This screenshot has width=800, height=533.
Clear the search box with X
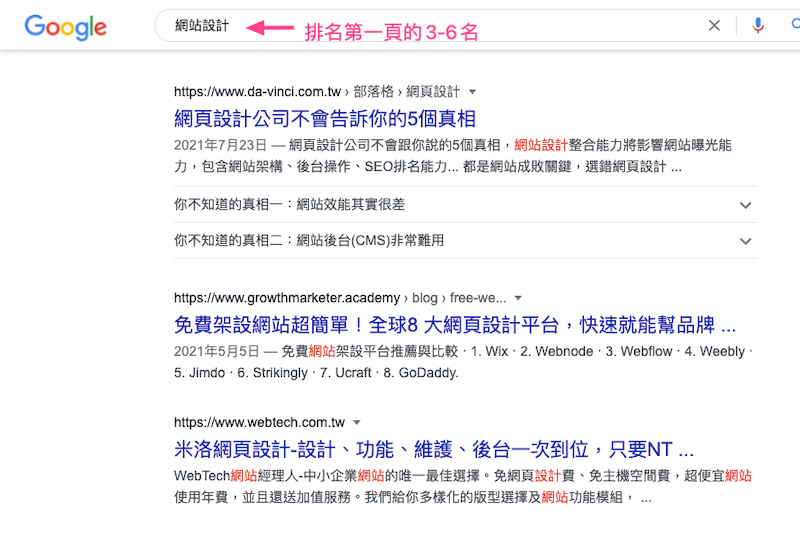(714, 25)
